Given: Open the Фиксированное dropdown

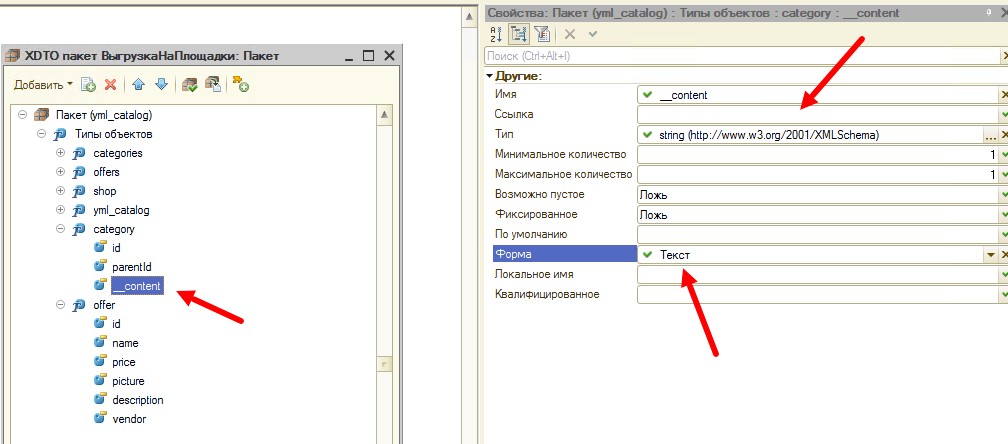Looking at the screenshot, I should (817, 215).
